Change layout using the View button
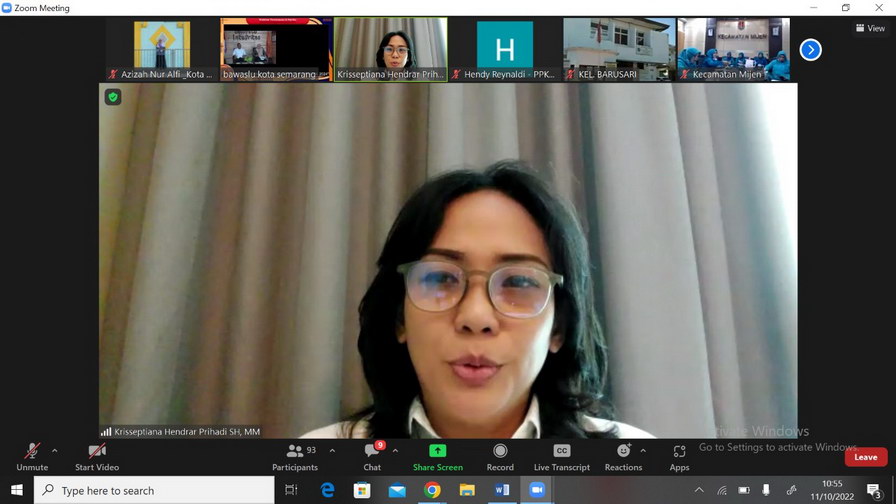896x504 pixels. 870,28
